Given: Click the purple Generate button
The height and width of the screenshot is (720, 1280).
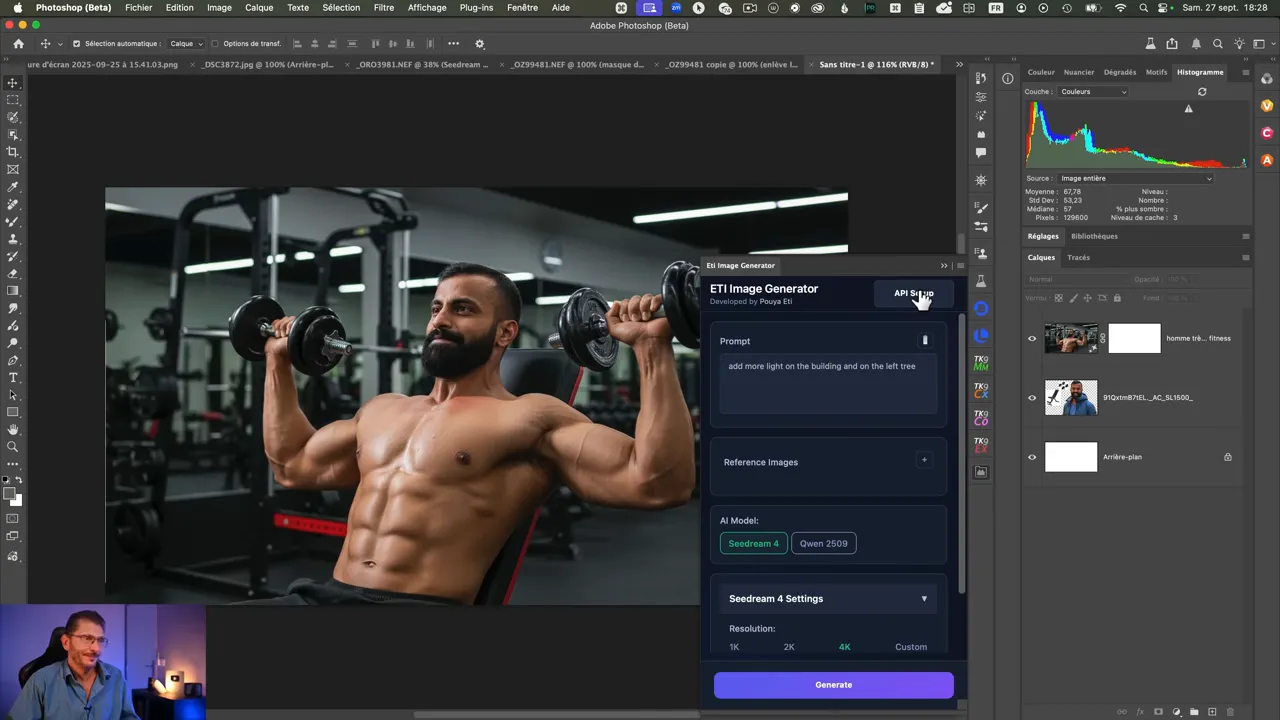Looking at the screenshot, I should click(x=833, y=685).
